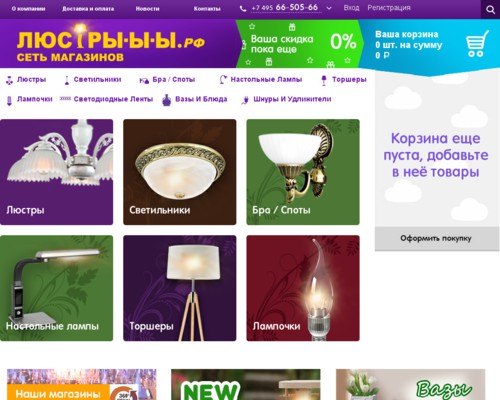Open the Доставка и оплата menu item
The image size is (500, 400).
pos(88,9)
